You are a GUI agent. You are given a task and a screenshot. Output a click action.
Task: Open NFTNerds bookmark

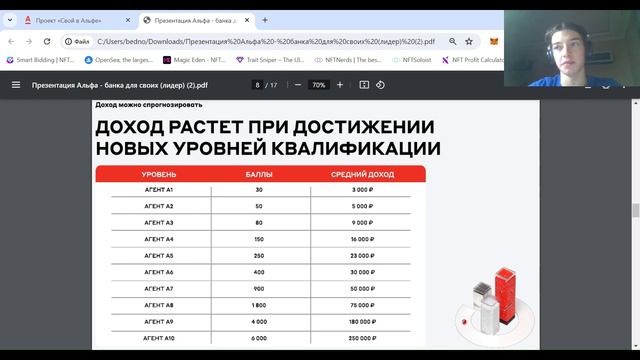(348, 60)
